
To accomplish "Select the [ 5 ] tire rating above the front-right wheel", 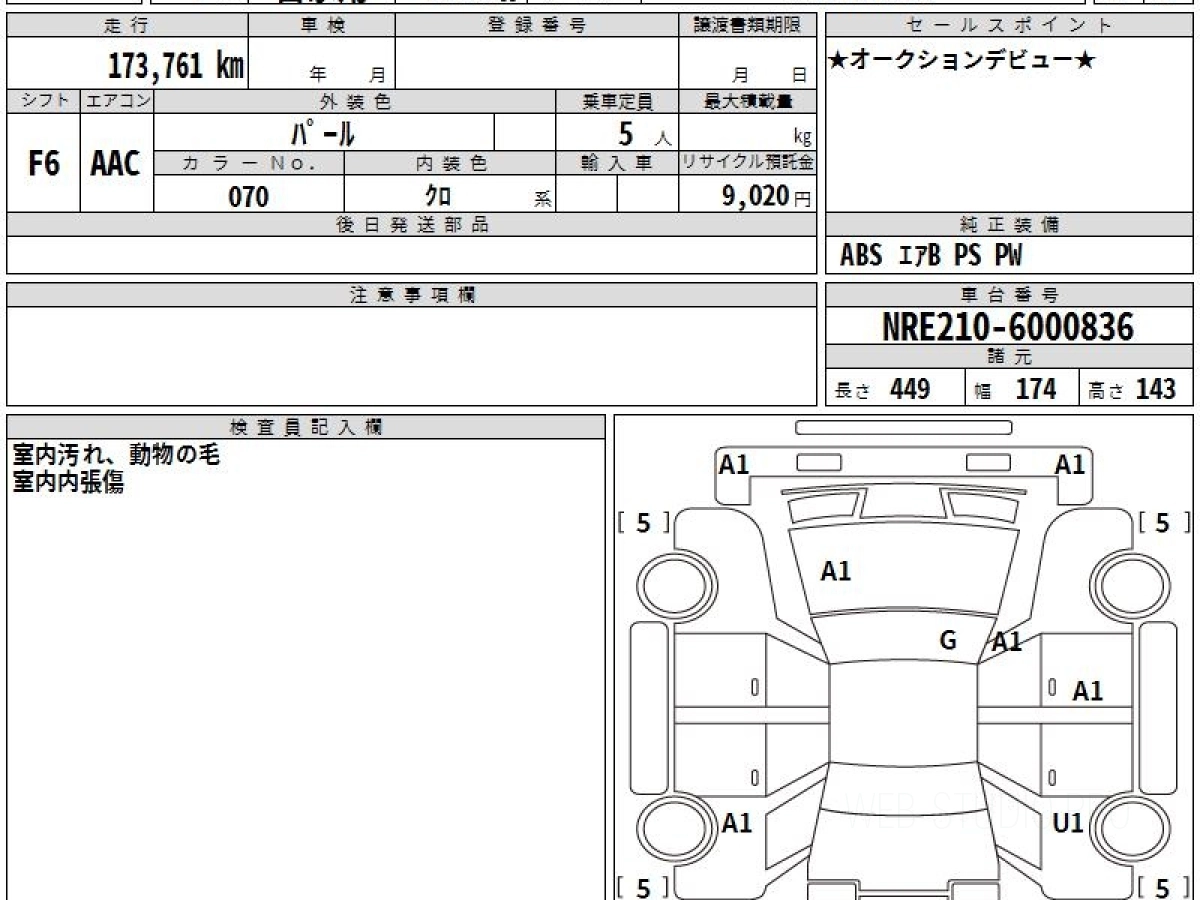I will pyautogui.click(x=1164, y=523).
